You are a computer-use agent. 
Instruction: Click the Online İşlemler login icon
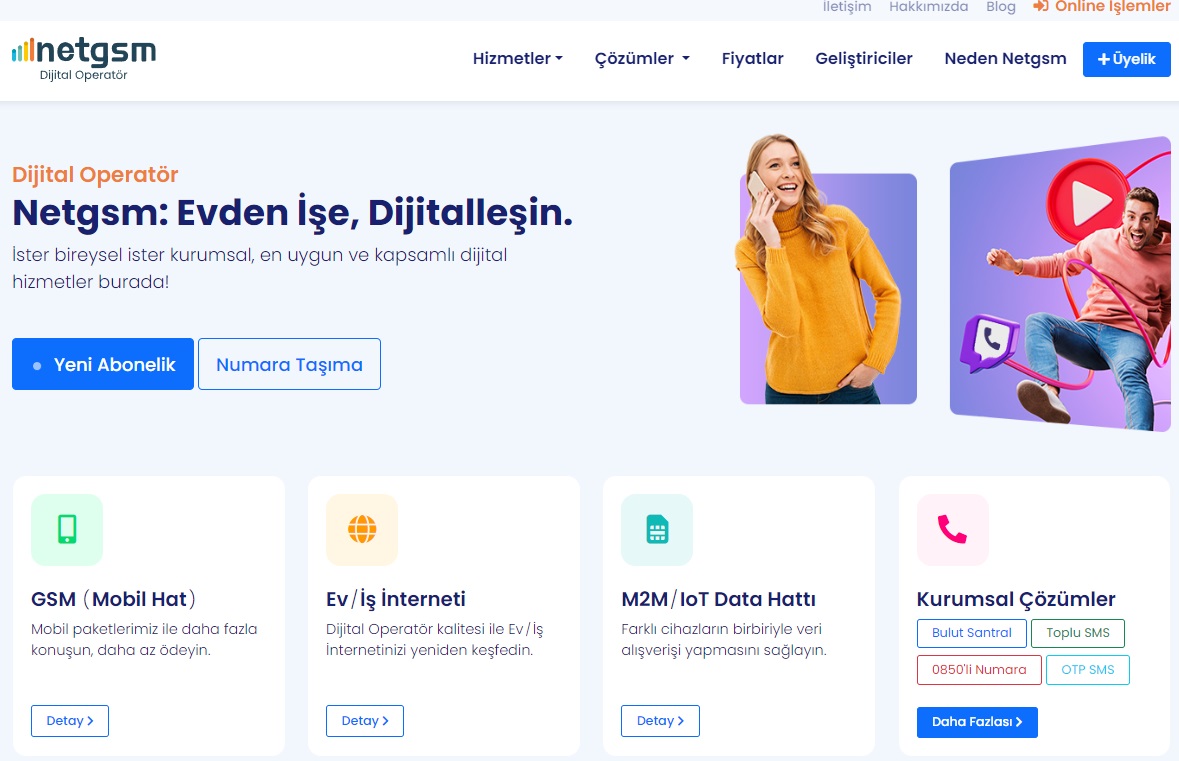tap(1041, 7)
